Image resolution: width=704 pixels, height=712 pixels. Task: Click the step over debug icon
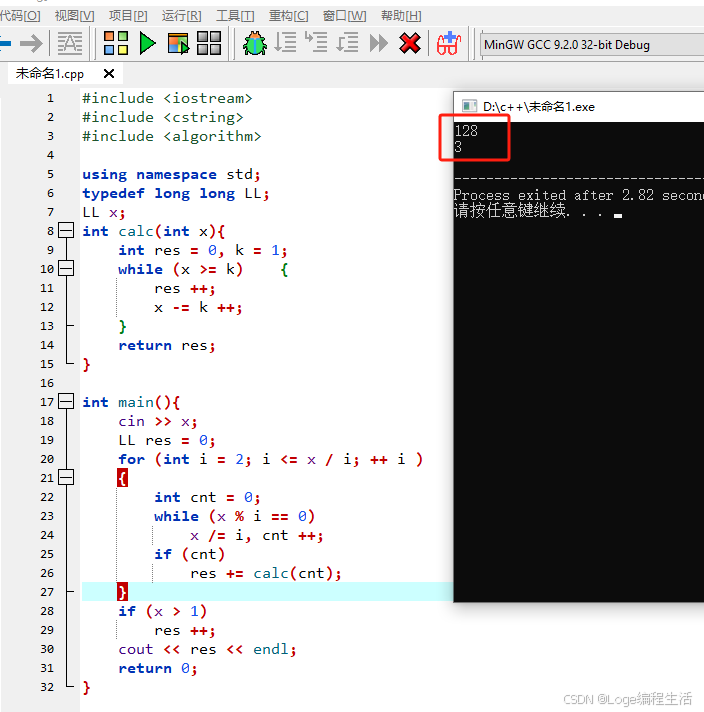[x=285, y=43]
